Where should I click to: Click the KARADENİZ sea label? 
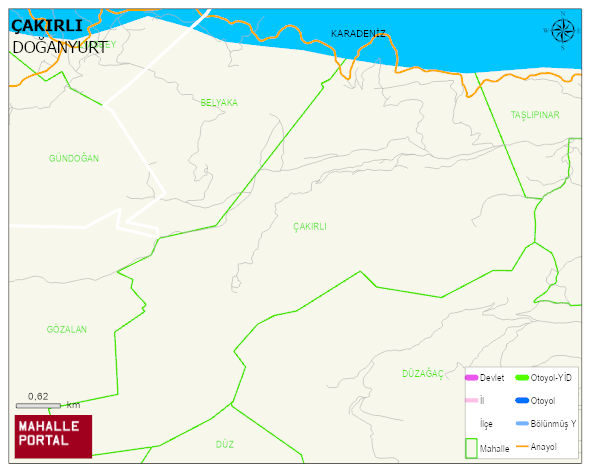[x=358, y=34]
